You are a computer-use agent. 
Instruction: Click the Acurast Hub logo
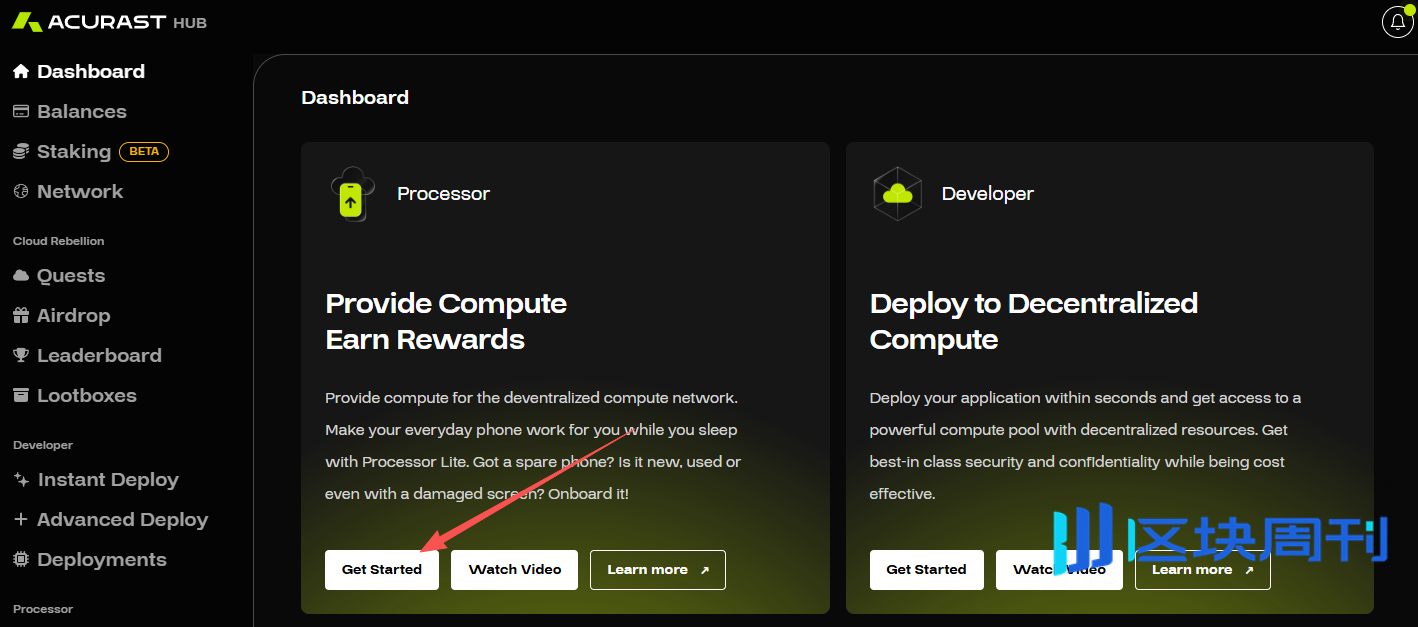click(x=109, y=22)
